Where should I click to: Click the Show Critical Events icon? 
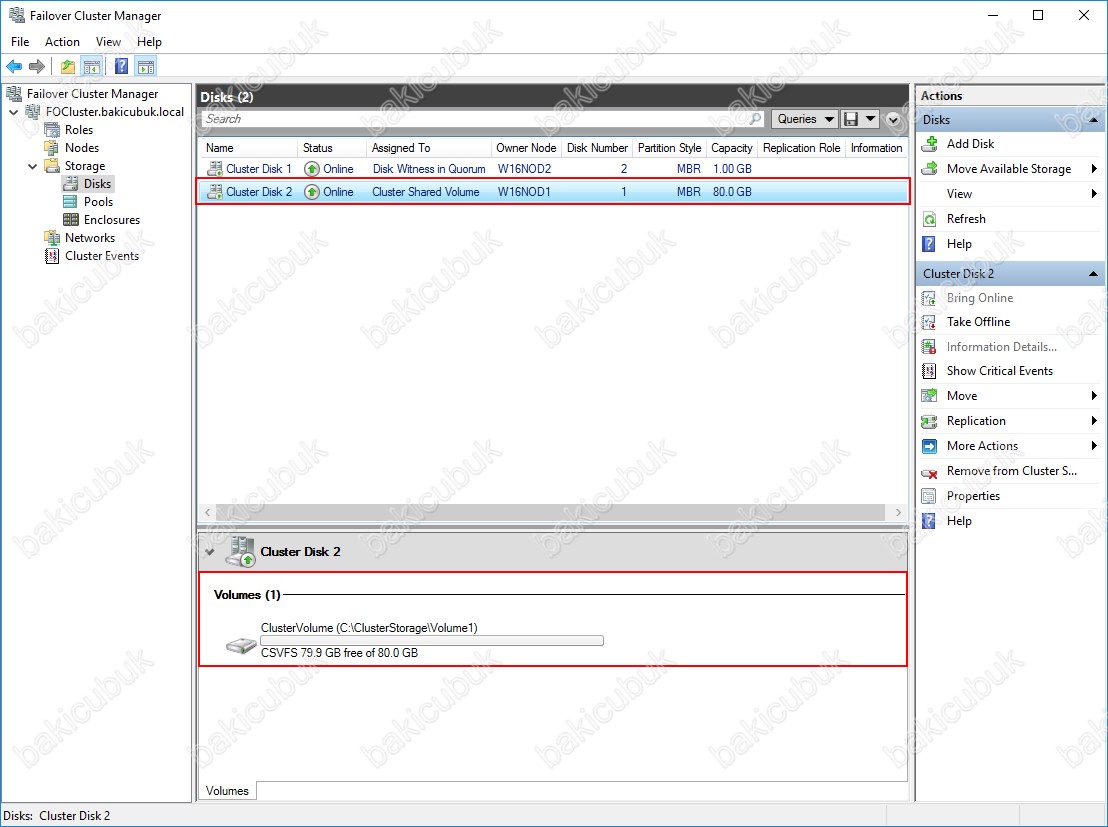tap(929, 371)
